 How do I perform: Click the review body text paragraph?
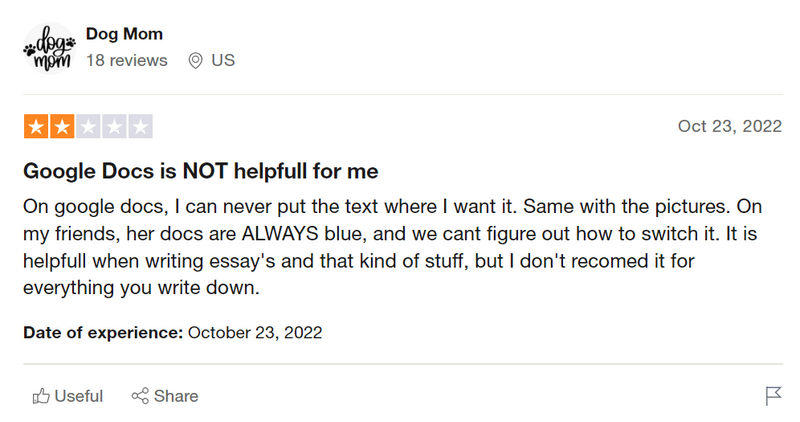[392, 247]
